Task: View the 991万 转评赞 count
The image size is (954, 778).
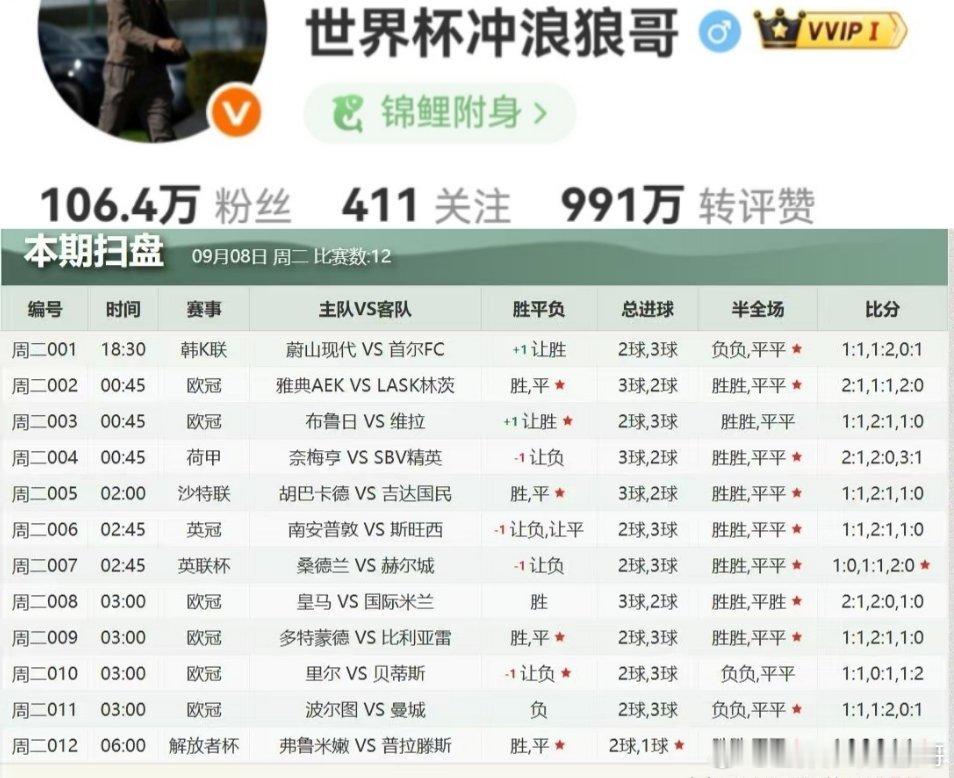Action: (687, 205)
